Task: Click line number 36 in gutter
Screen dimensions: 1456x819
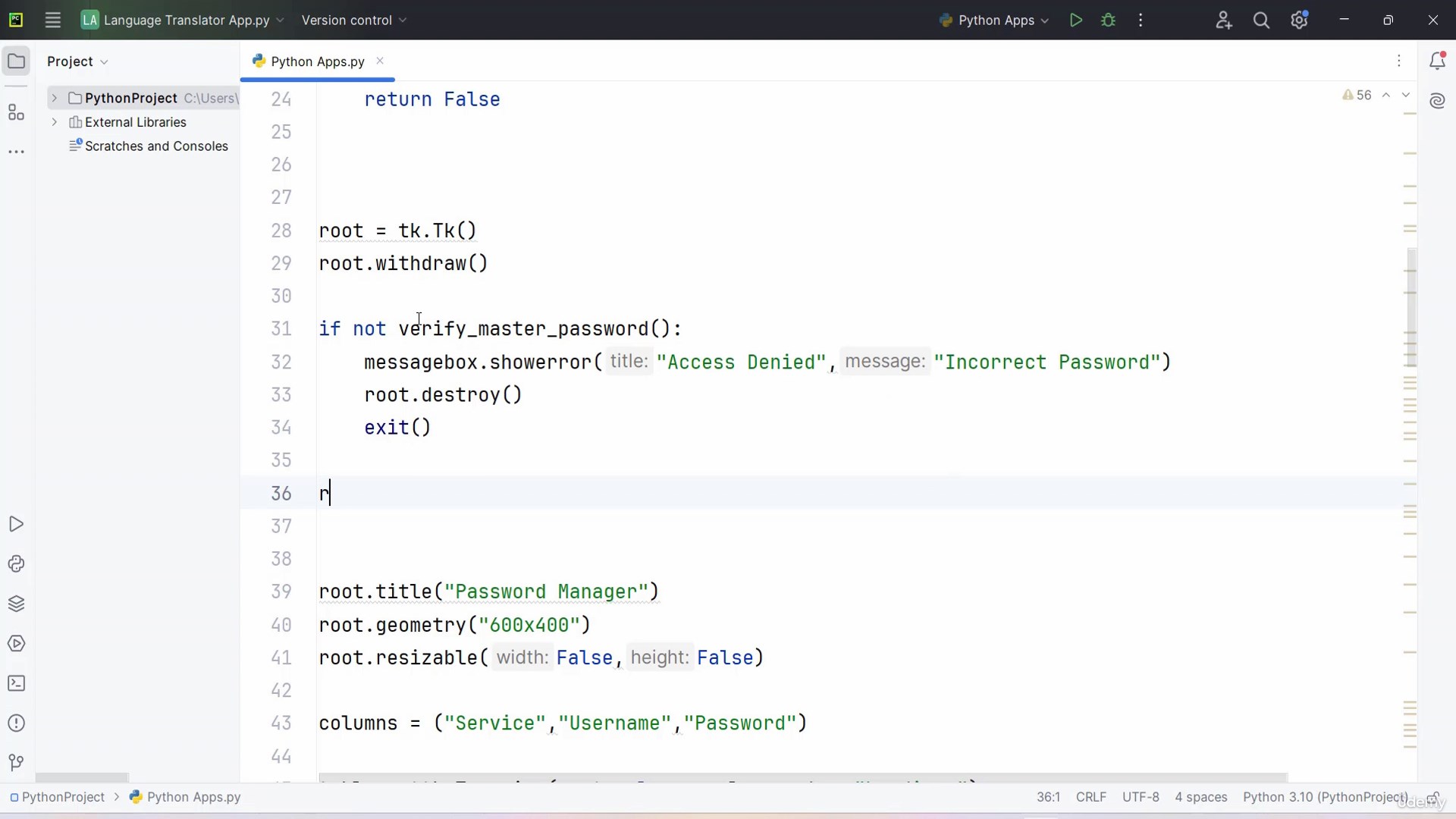Action: tap(281, 494)
